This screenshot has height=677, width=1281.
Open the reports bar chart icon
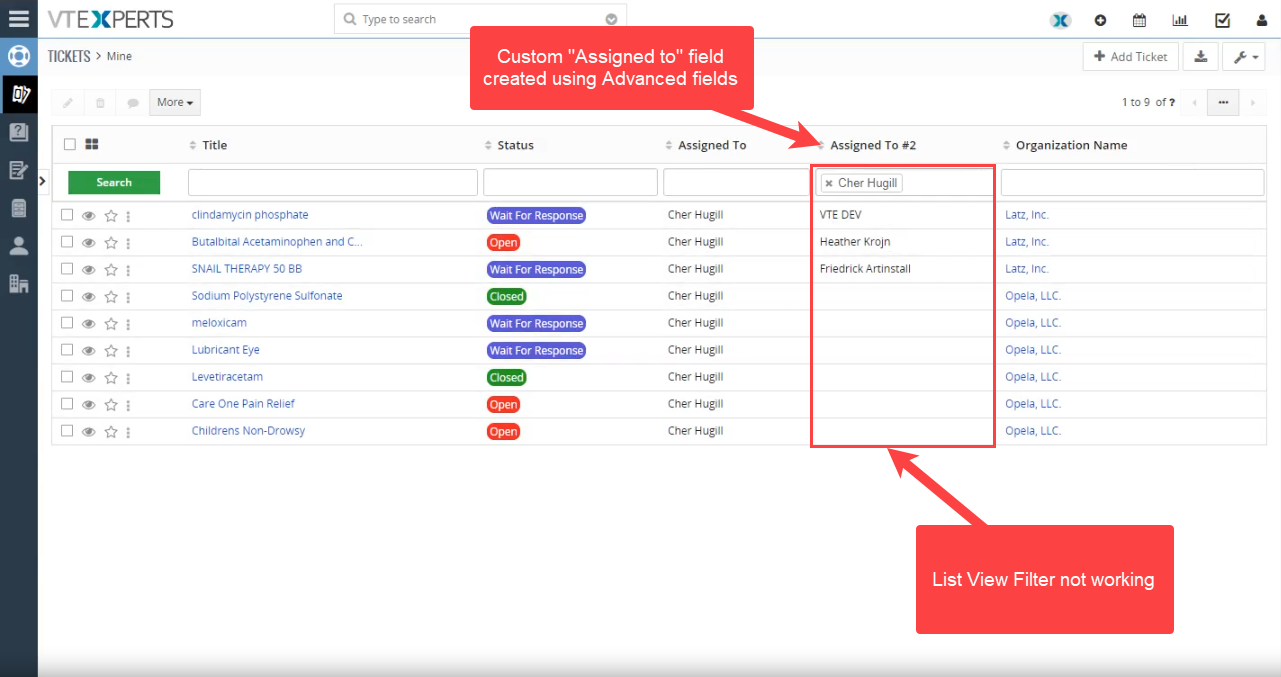(x=1180, y=20)
